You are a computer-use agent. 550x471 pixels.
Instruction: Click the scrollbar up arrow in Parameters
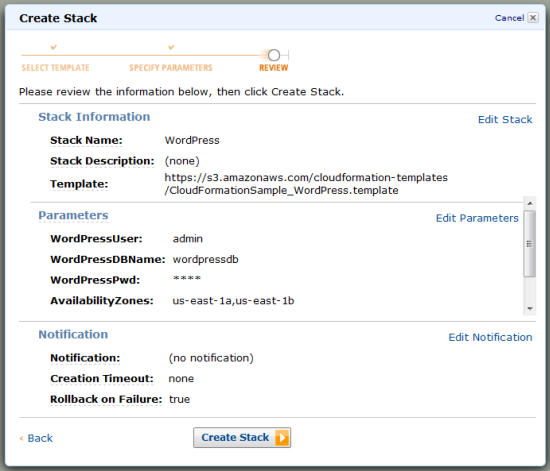coord(530,203)
